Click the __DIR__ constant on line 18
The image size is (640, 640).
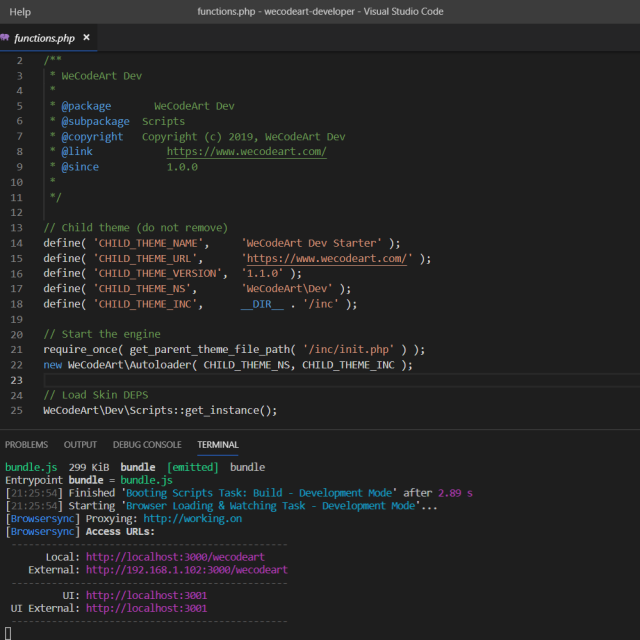(262, 304)
